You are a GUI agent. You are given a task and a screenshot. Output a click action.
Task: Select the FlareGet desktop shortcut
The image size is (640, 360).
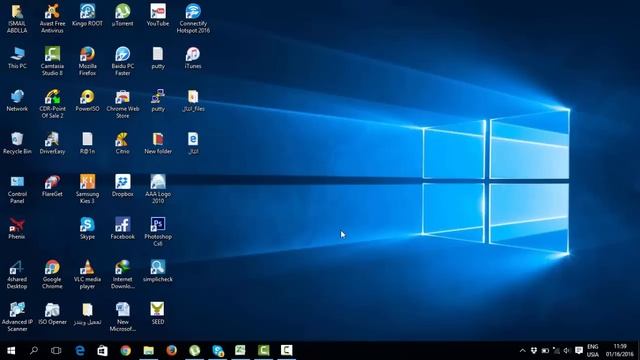52,186
